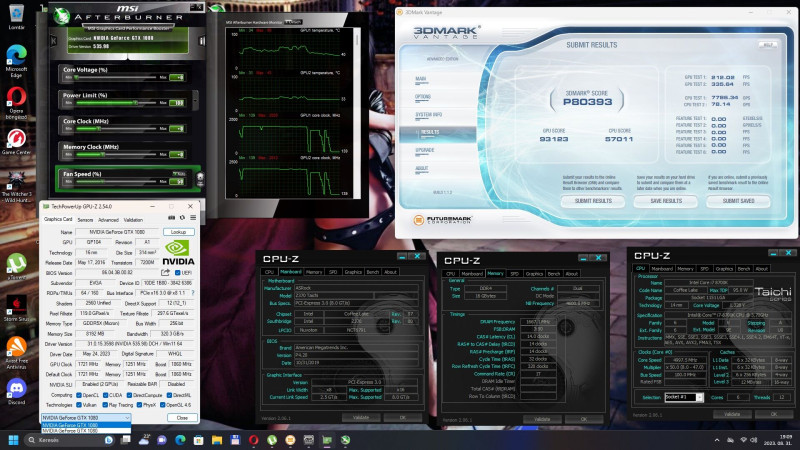Open File Explorer from the taskbar
This screenshot has height=450, width=800.
click(x=217, y=440)
